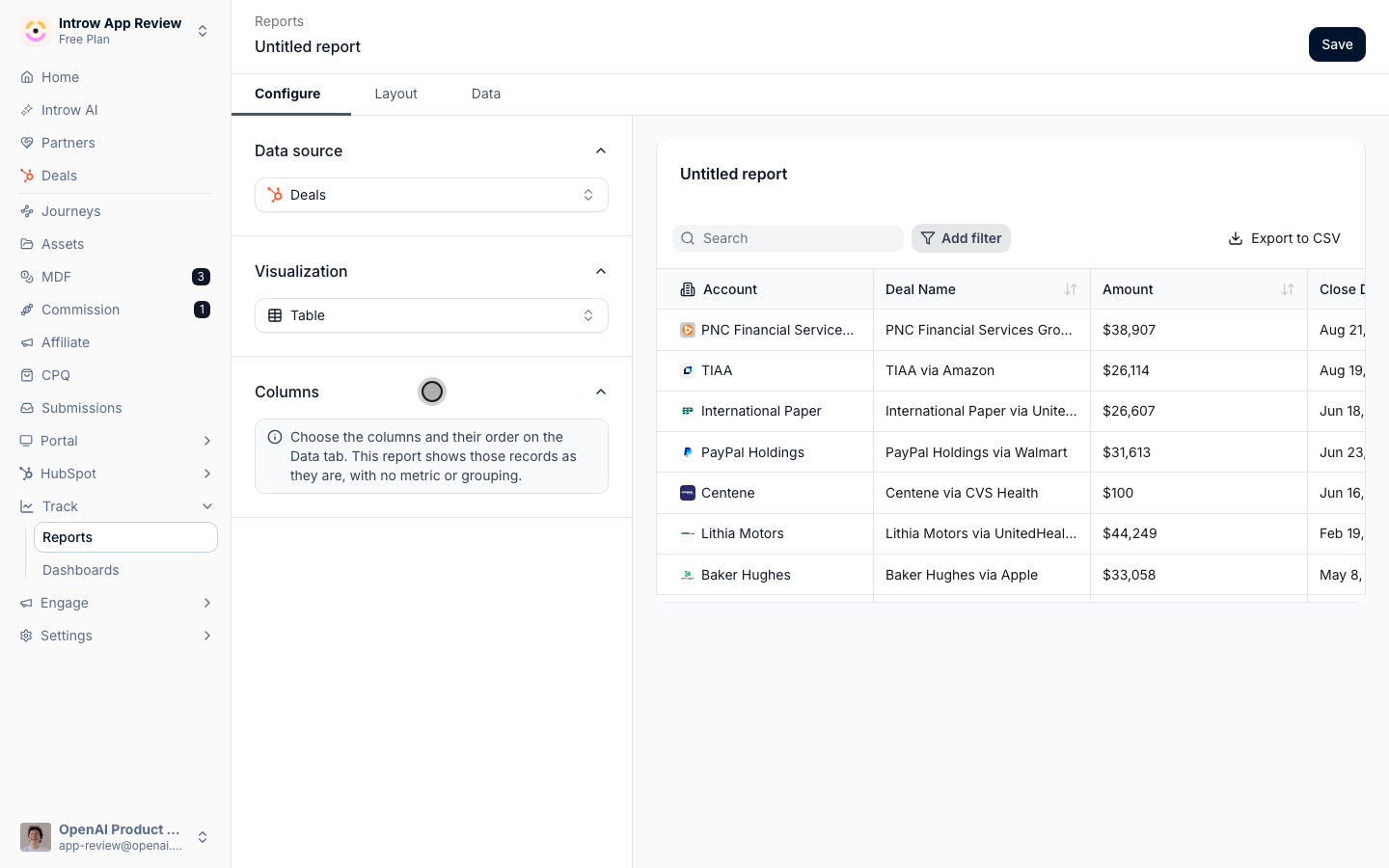The image size is (1389, 868).
Task: Click the $26,607 amount cell
Action: pyautogui.click(x=1199, y=411)
